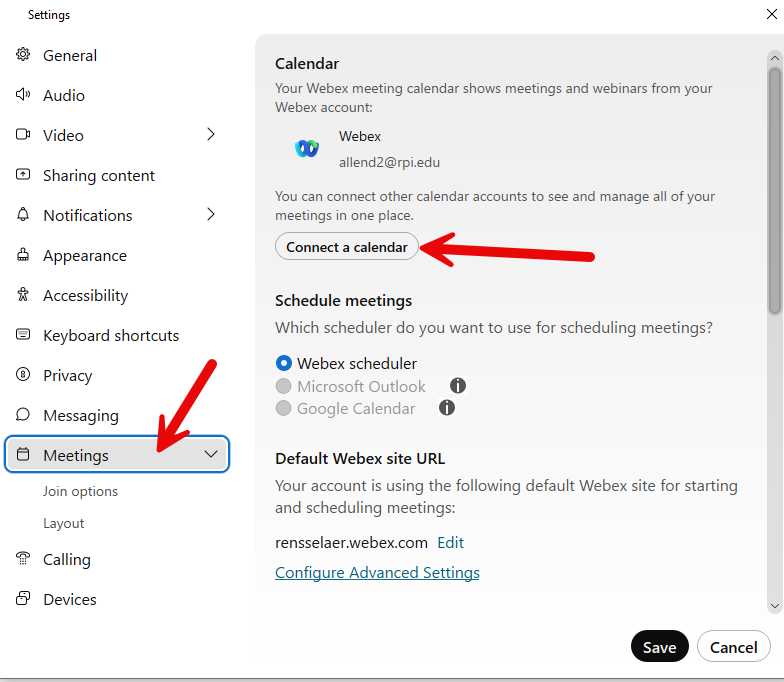Select the Webex scheduler radio button
This screenshot has height=682, width=784.
[x=284, y=364]
